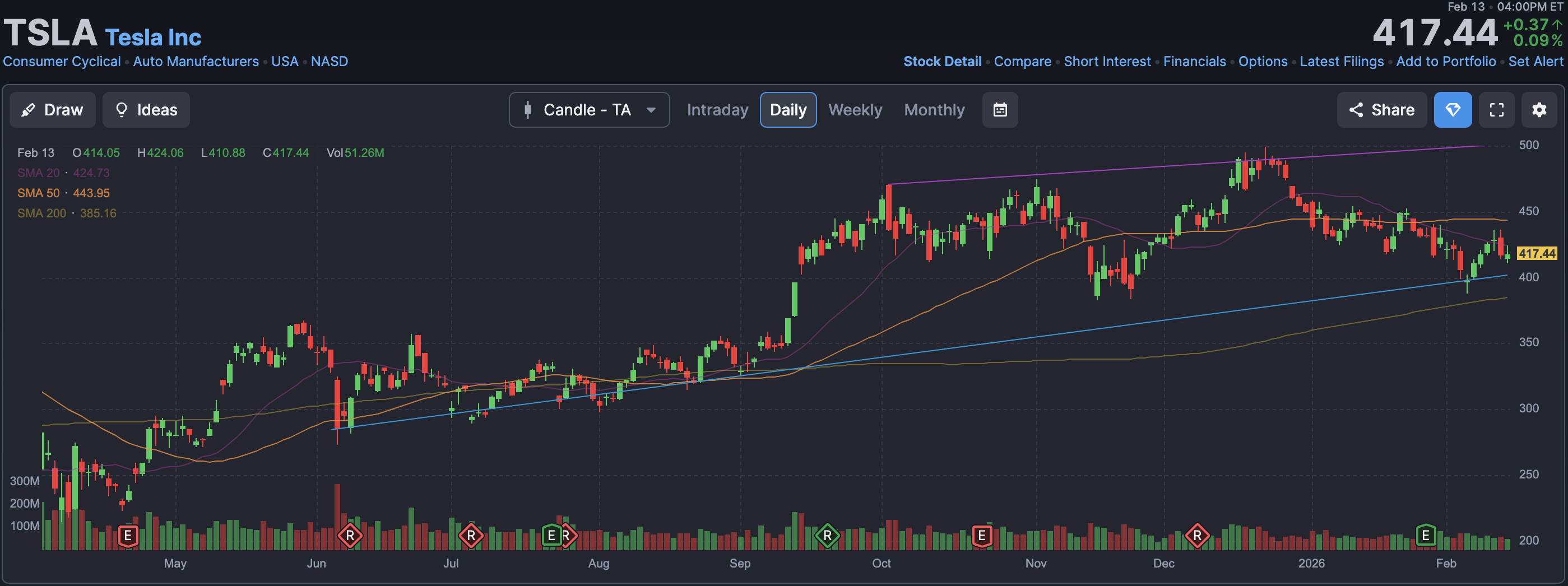Screen dimensions: 1568x586
Task: Click the SMA 20 indicator label
Action: tap(63, 174)
